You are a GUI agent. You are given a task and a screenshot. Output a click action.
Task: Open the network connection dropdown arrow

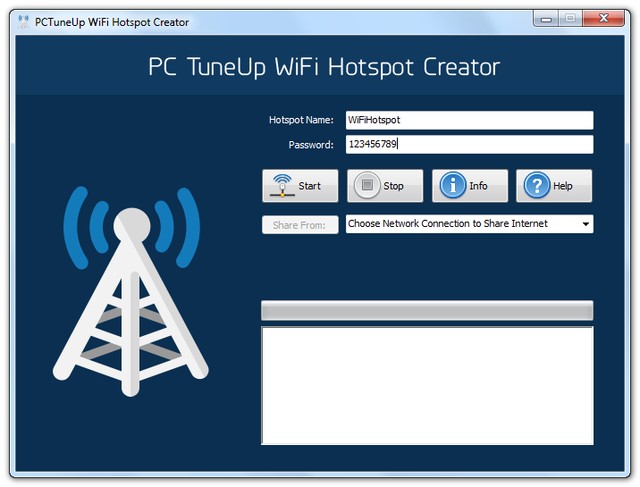[586, 224]
